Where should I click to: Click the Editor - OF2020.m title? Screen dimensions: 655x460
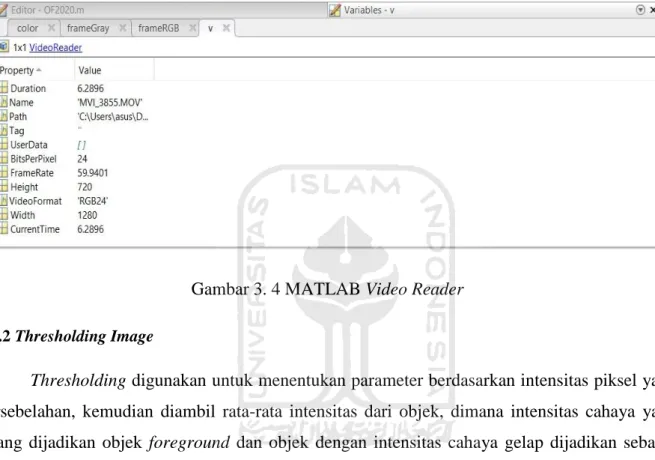[48, 10]
